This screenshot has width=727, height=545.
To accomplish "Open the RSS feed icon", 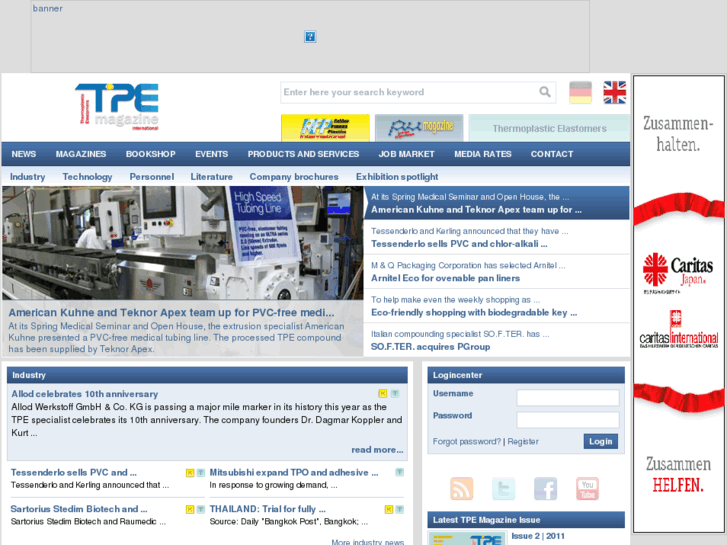I will pos(461,488).
